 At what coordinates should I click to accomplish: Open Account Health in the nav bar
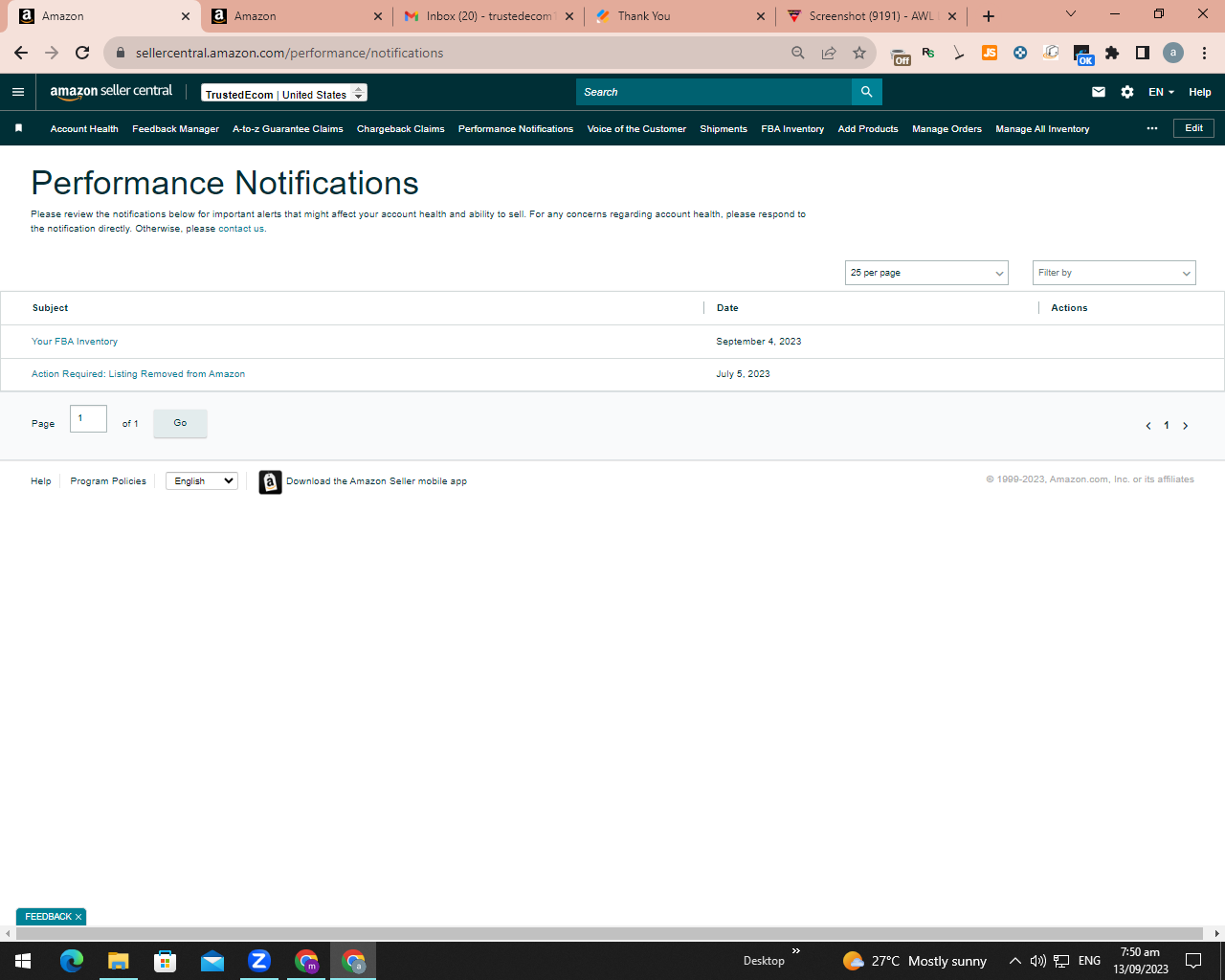point(84,128)
